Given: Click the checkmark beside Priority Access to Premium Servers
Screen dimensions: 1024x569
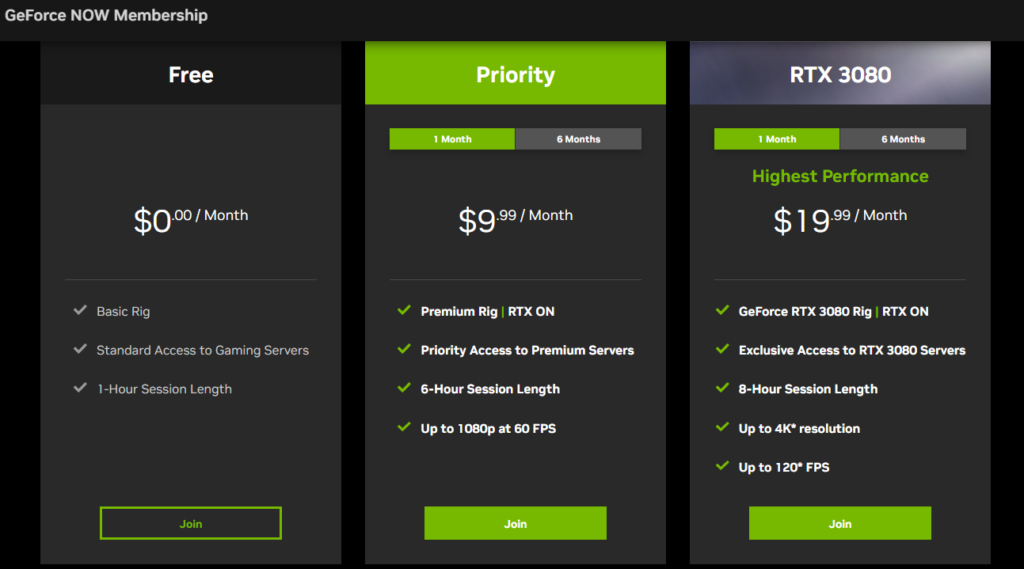Looking at the screenshot, I should coord(404,349).
